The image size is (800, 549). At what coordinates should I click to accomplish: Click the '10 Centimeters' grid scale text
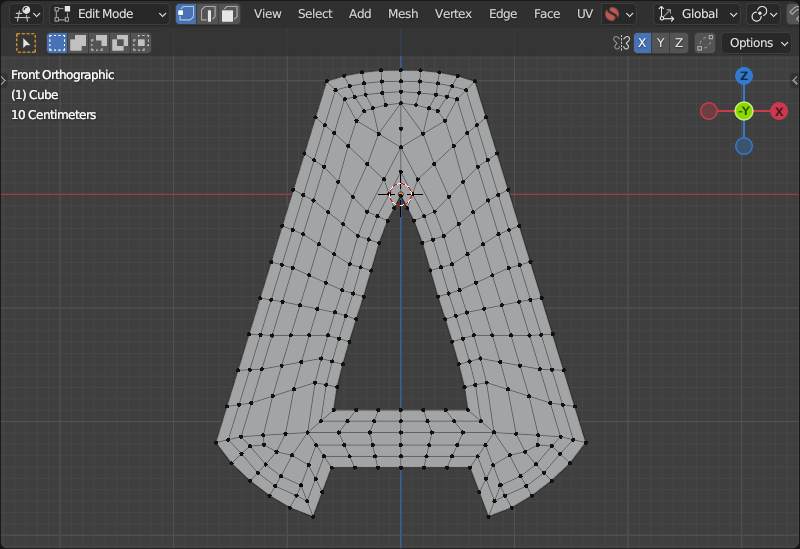click(54, 115)
